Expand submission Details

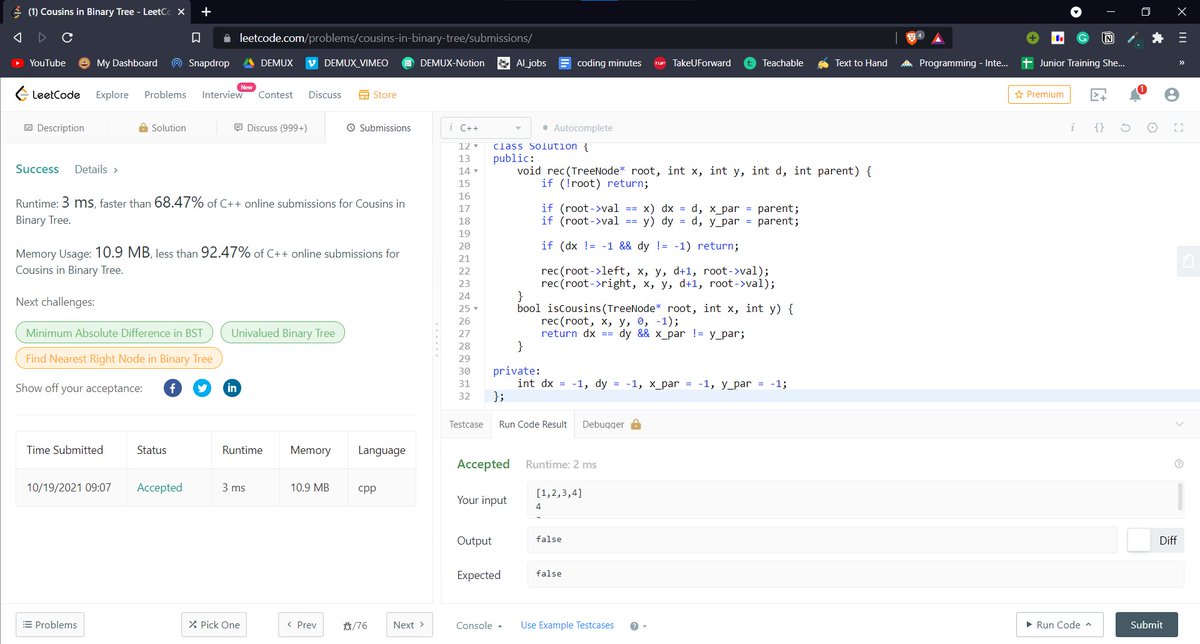[97, 170]
